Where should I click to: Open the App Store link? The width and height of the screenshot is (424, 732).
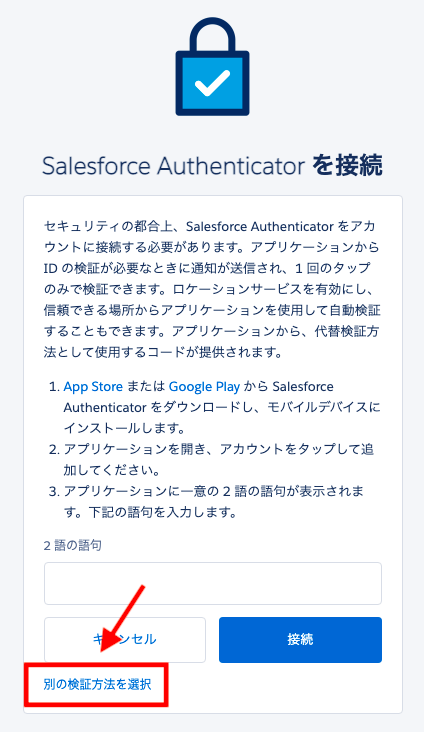click(x=93, y=387)
